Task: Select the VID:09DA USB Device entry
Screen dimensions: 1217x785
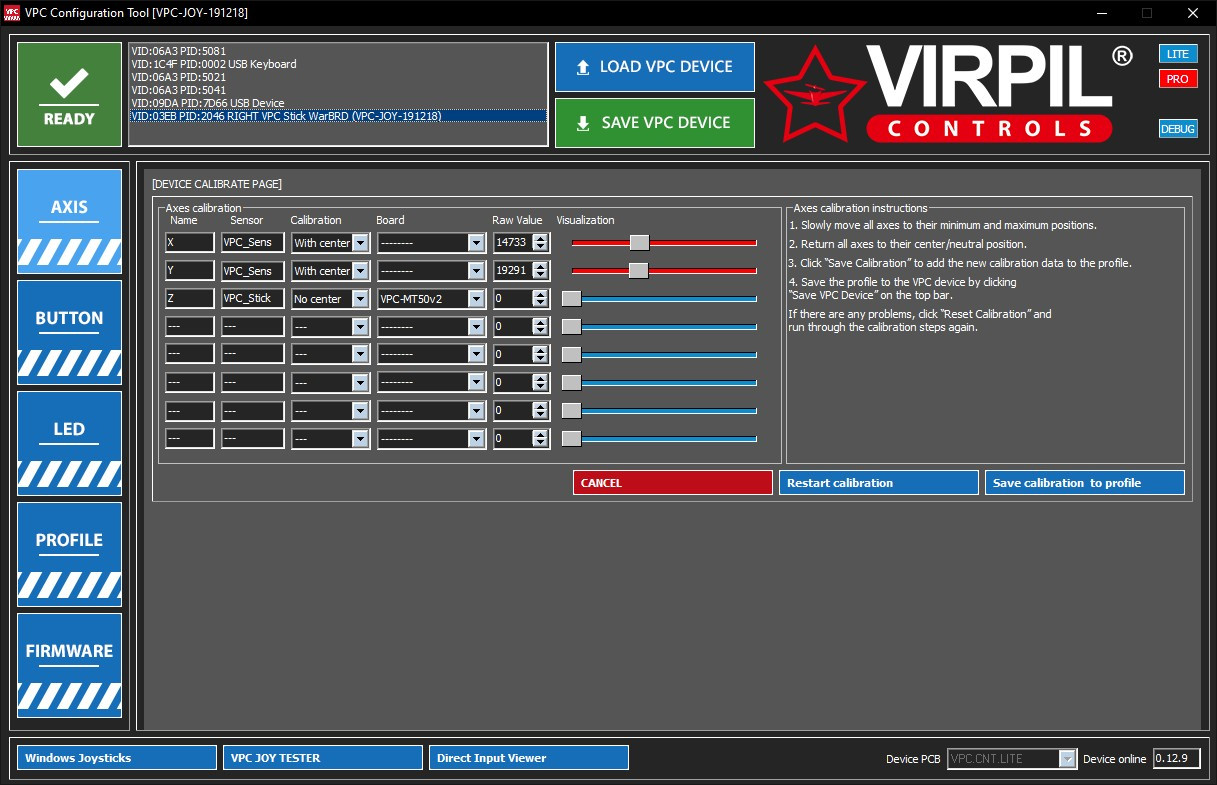Action: (x=339, y=103)
